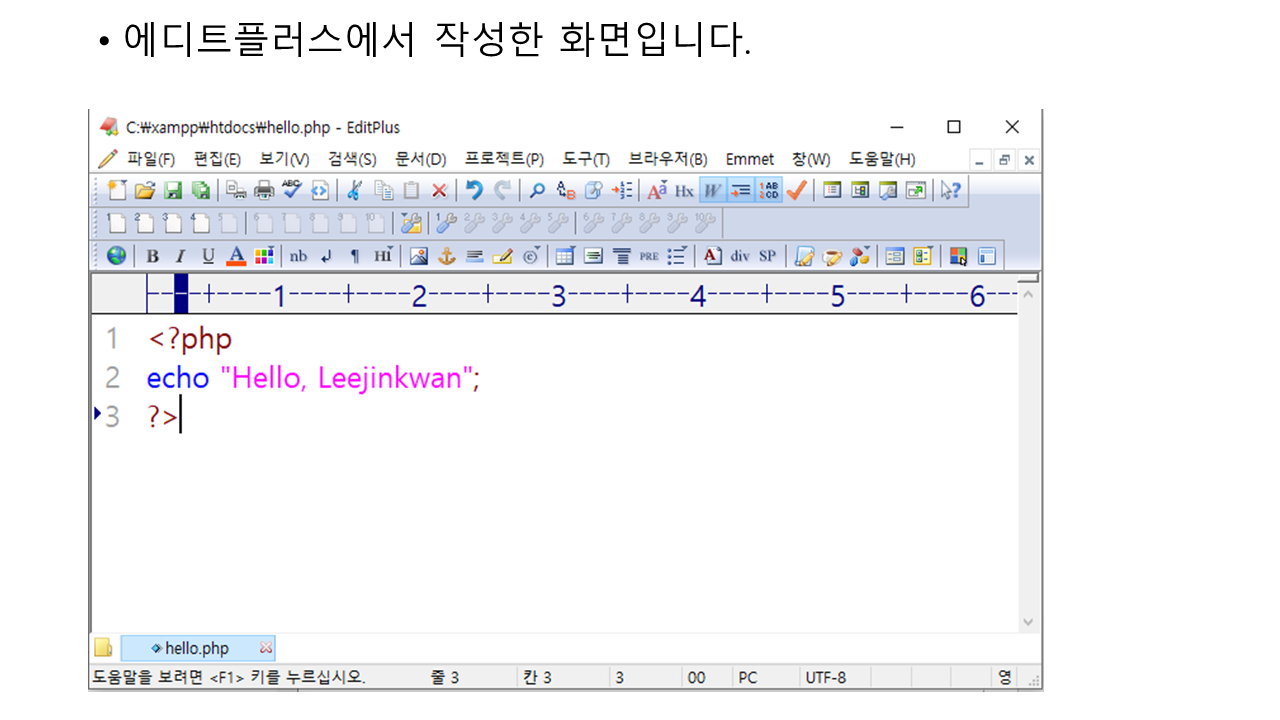The height and width of the screenshot is (720, 1280).
Task: Click the Print icon in toolbar
Action: pos(264,190)
